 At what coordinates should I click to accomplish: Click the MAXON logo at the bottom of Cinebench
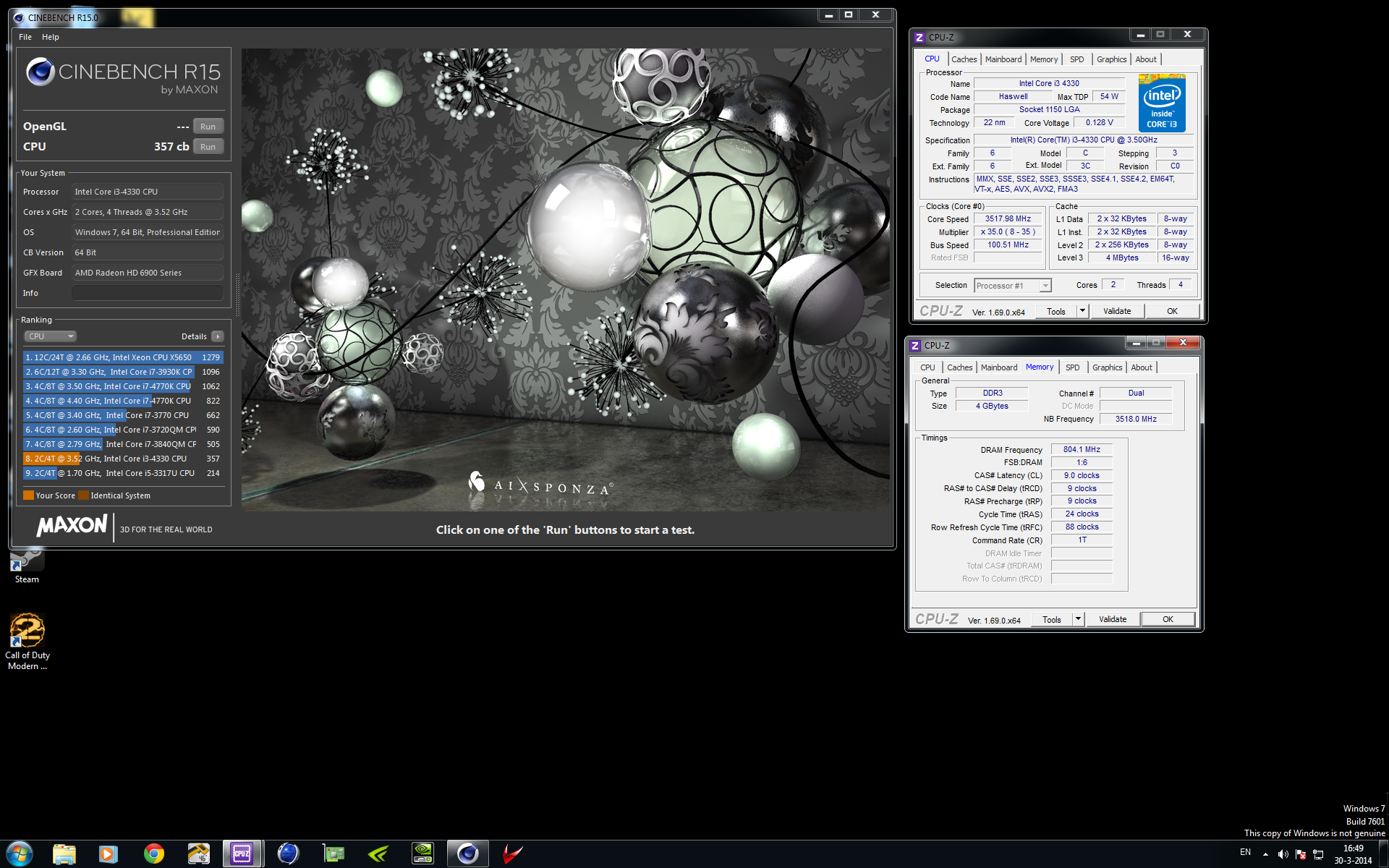pos(72,526)
